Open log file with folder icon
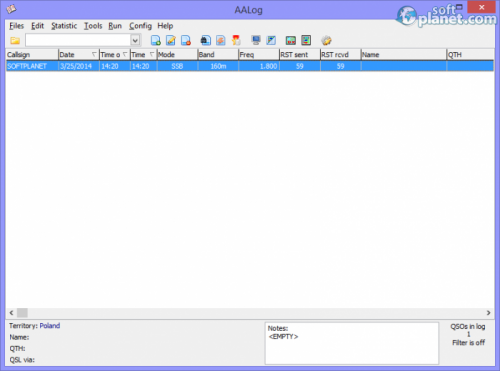500x371 pixels. [x=15, y=41]
